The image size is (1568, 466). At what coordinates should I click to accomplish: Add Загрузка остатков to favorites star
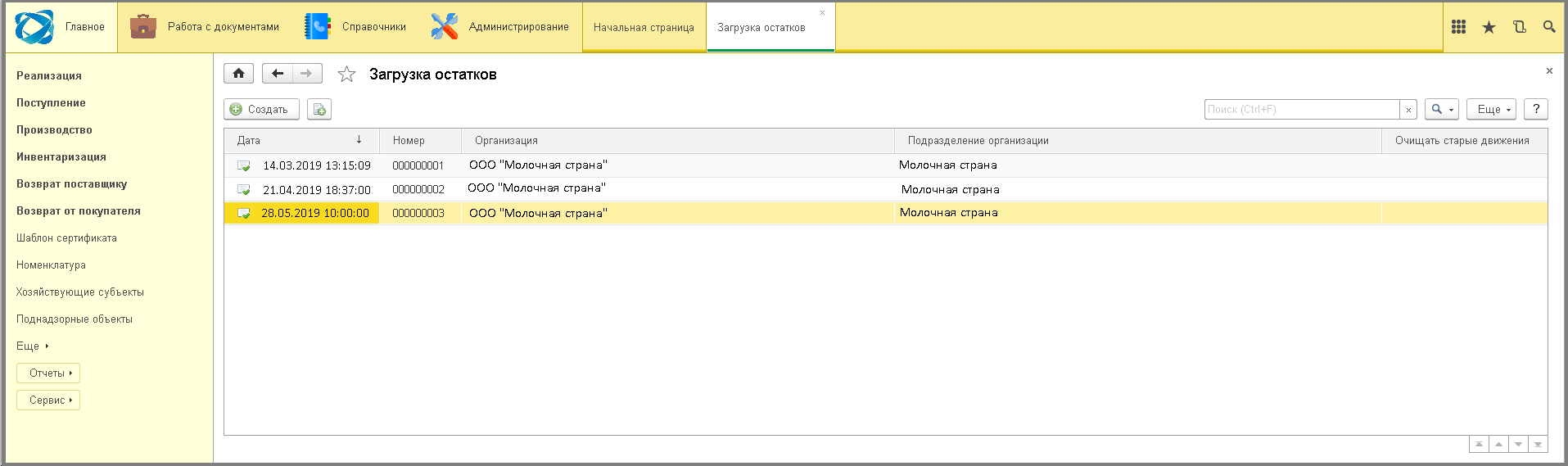[x=346, y=75]
